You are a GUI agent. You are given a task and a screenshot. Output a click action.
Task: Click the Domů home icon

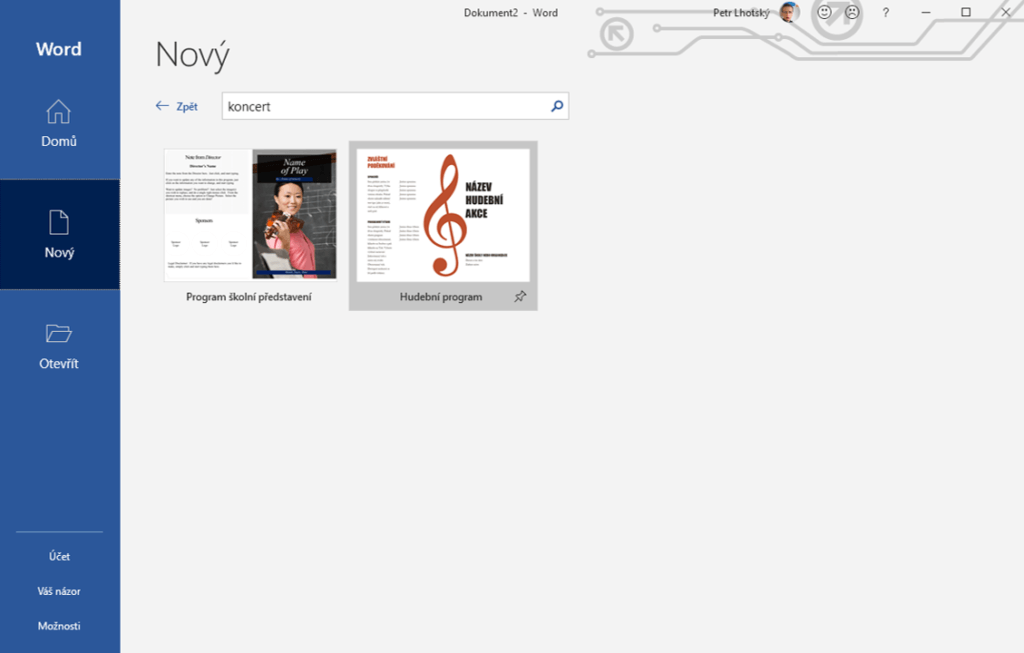click(x=59, y=111)
